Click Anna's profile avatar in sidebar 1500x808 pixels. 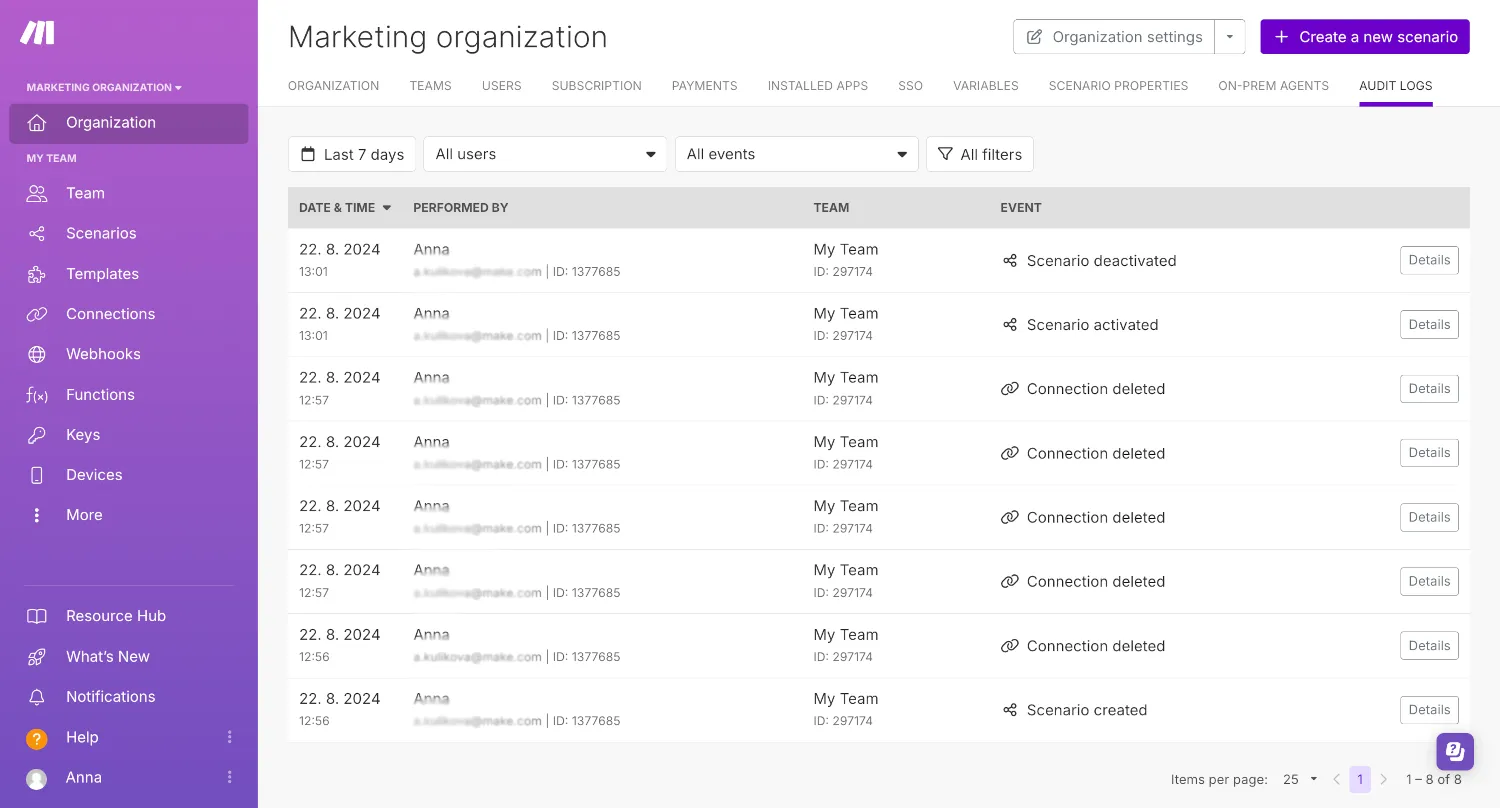(x=37, y=779)
